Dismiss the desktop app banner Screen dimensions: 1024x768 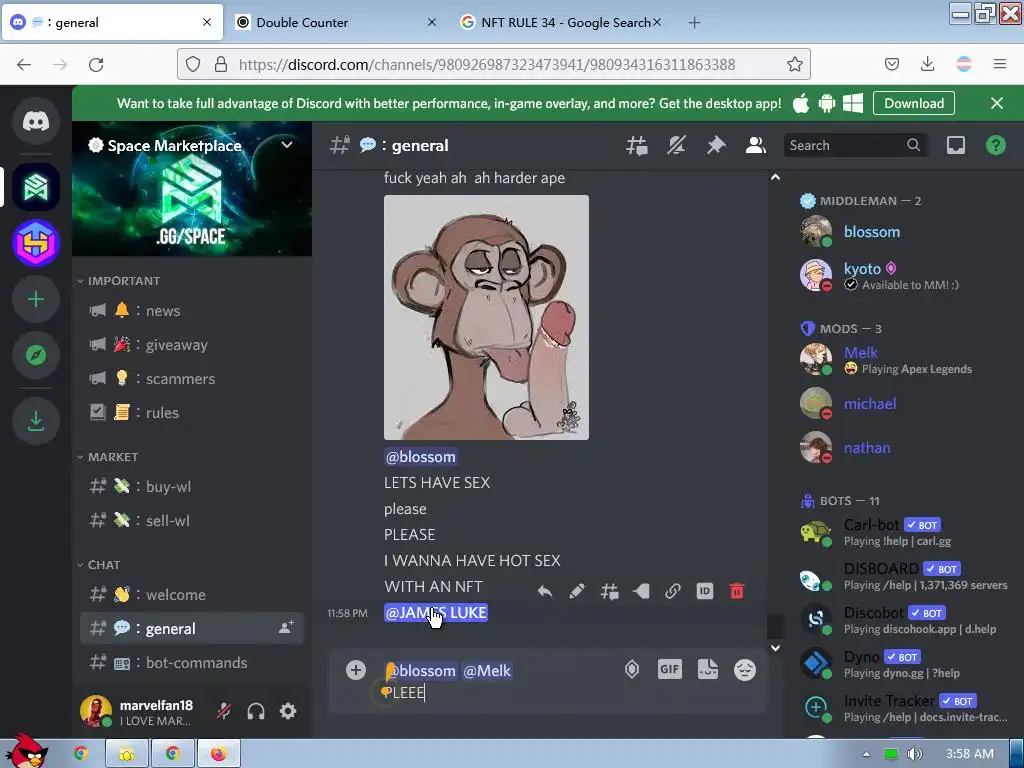pyautogui.click(x=997, y=103)
